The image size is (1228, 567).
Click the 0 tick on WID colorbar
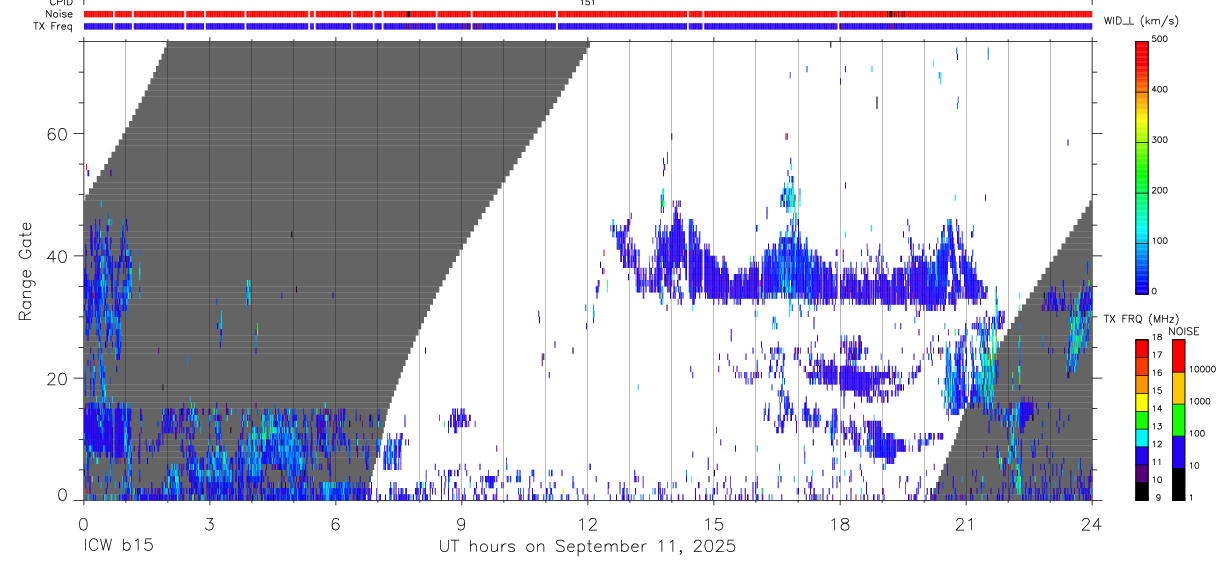coord(1155,291)
